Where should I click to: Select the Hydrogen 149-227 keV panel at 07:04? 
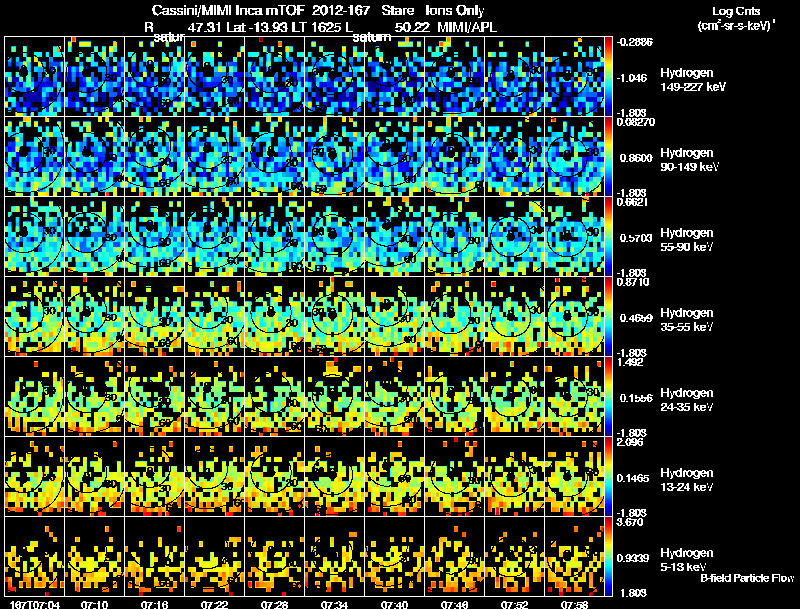(34, 77)
